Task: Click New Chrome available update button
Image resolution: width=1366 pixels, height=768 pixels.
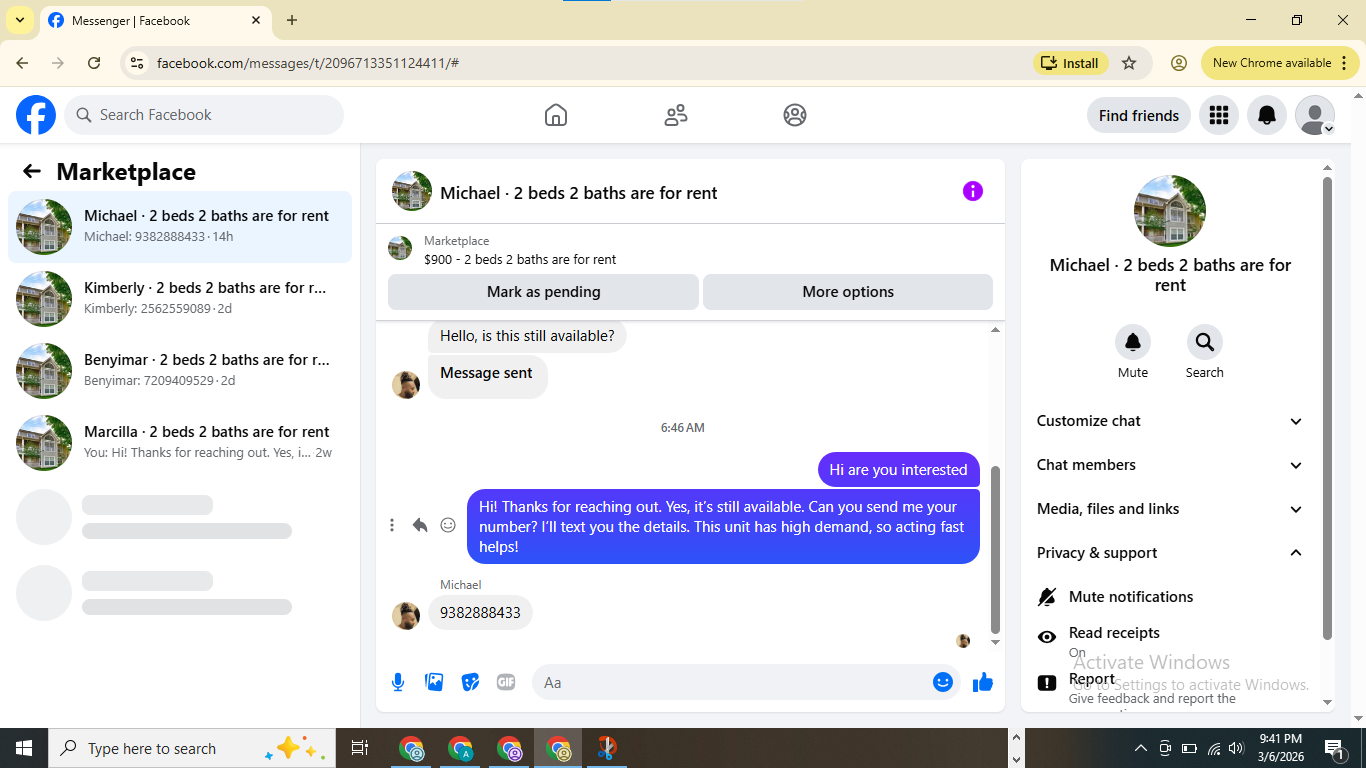Action: [x=1280, y=63]
